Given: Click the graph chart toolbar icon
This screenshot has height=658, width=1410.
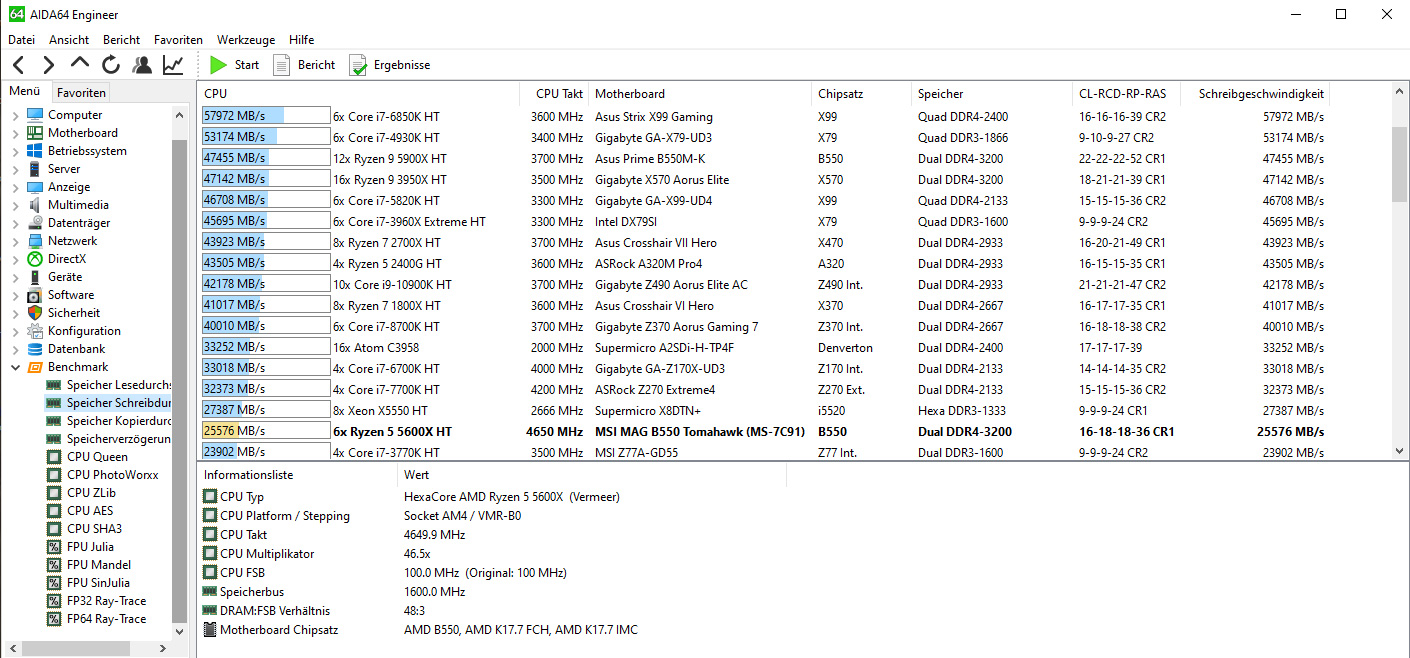Looking at the screenshot, I should point(173,65).
